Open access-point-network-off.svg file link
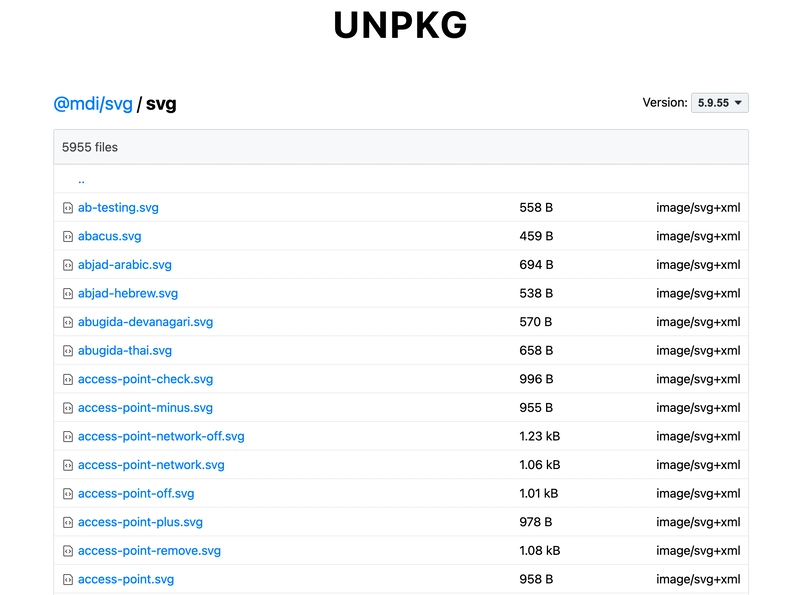800x595 pixels. (161, 436)
